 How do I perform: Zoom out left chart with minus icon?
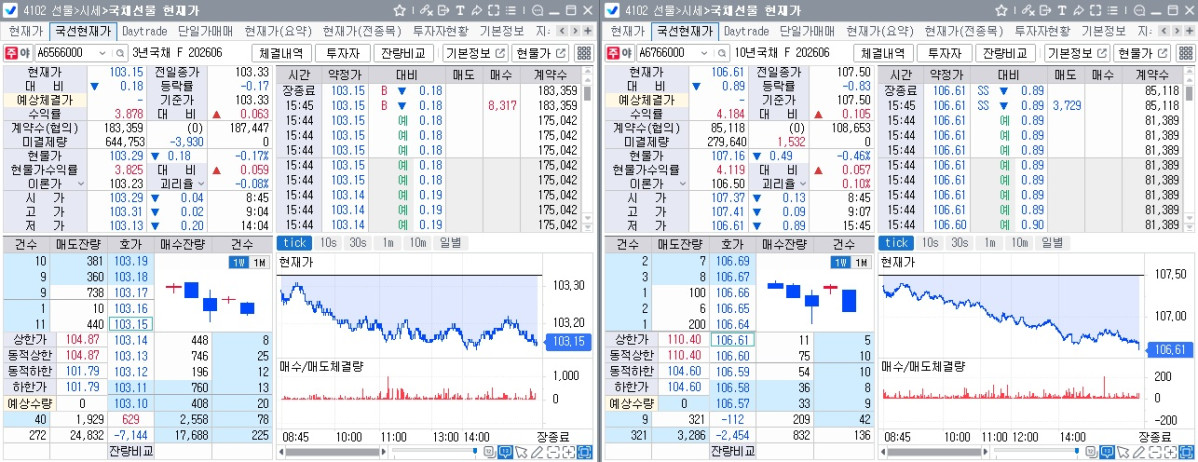(x=552, y=452)
